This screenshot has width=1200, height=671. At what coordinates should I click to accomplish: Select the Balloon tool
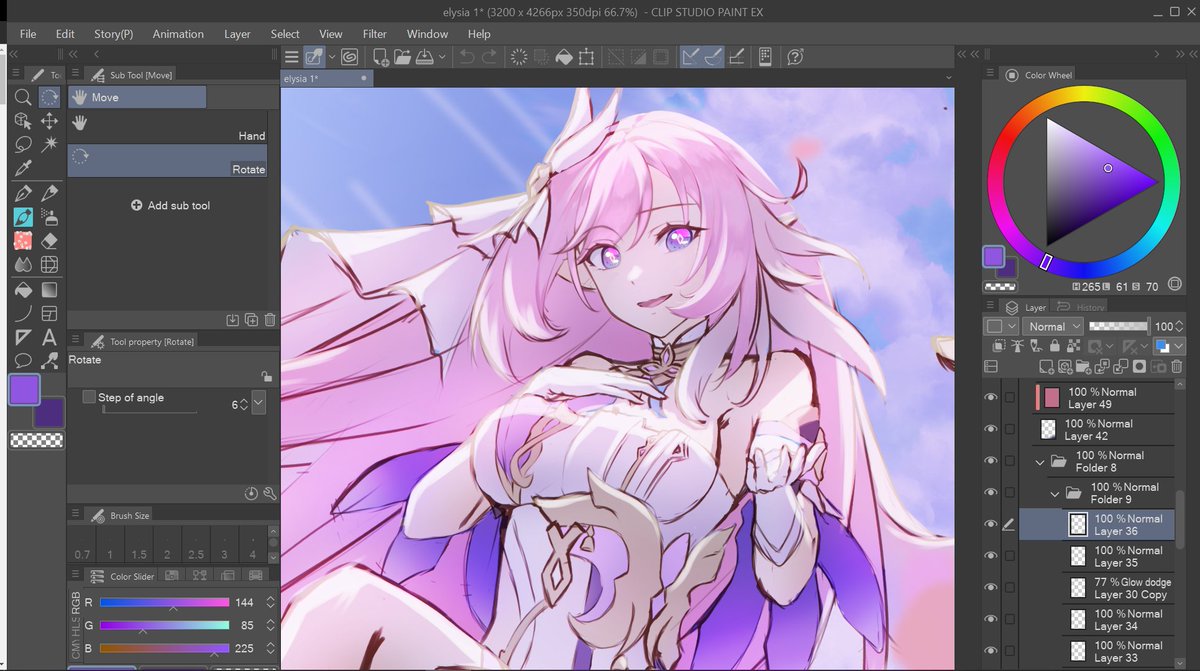point(22,361)
